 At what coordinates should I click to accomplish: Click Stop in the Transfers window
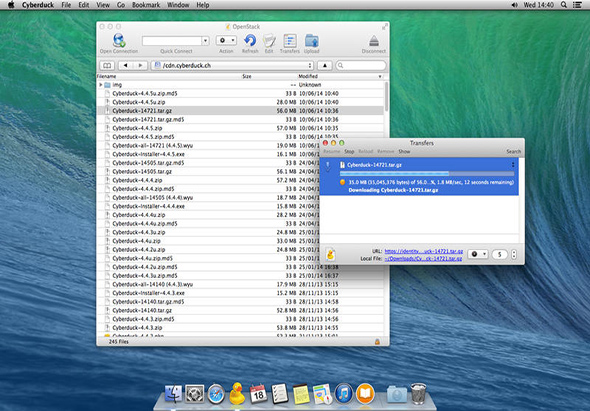pyautogui.click(x=349, y=151)
